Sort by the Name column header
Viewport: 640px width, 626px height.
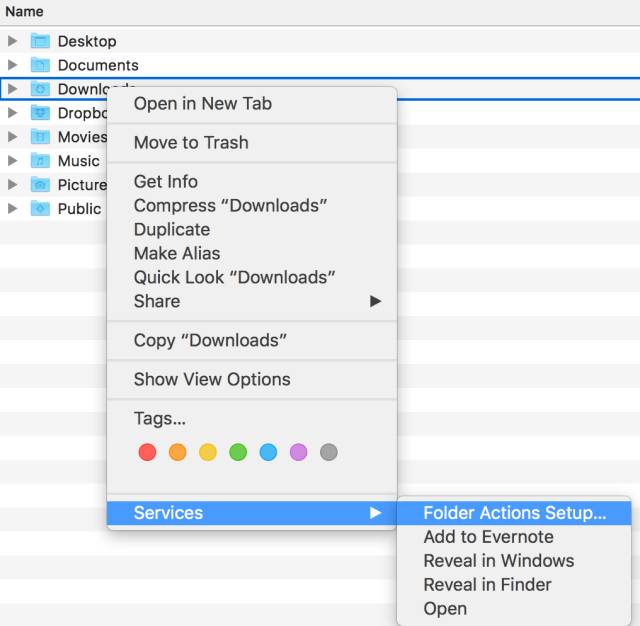(24, 11)
